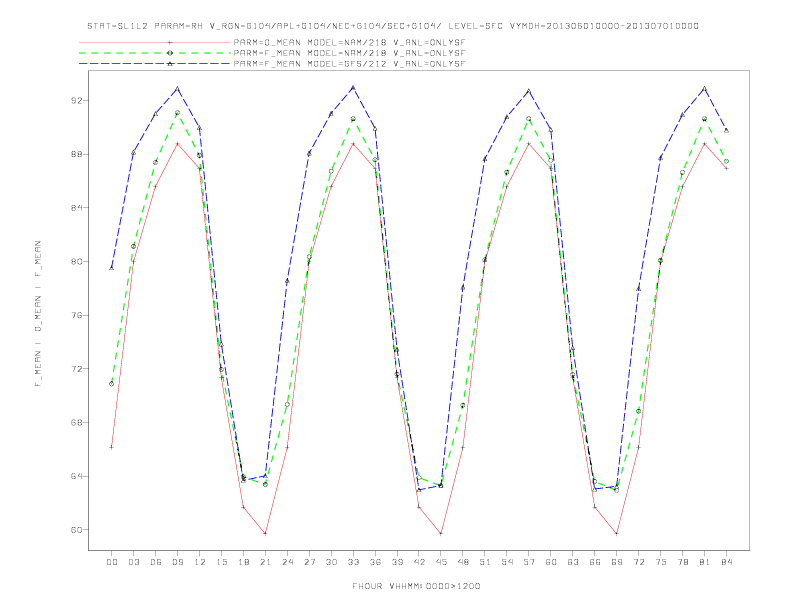Click the x-axis label FHOUR VHHMM:0000>1200
This screenshot has height=612, width=792.
(416, 586)
